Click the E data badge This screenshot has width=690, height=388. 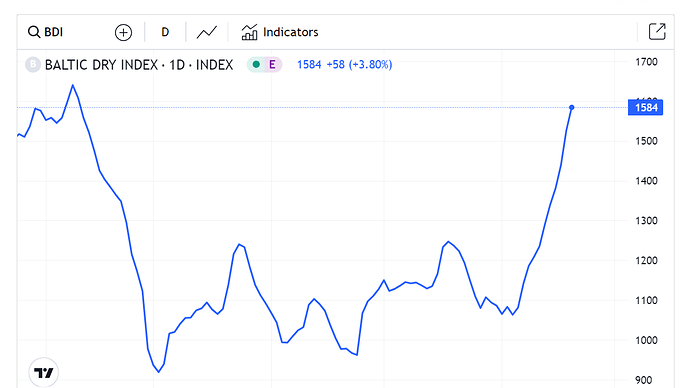click(x=272, y=65)
